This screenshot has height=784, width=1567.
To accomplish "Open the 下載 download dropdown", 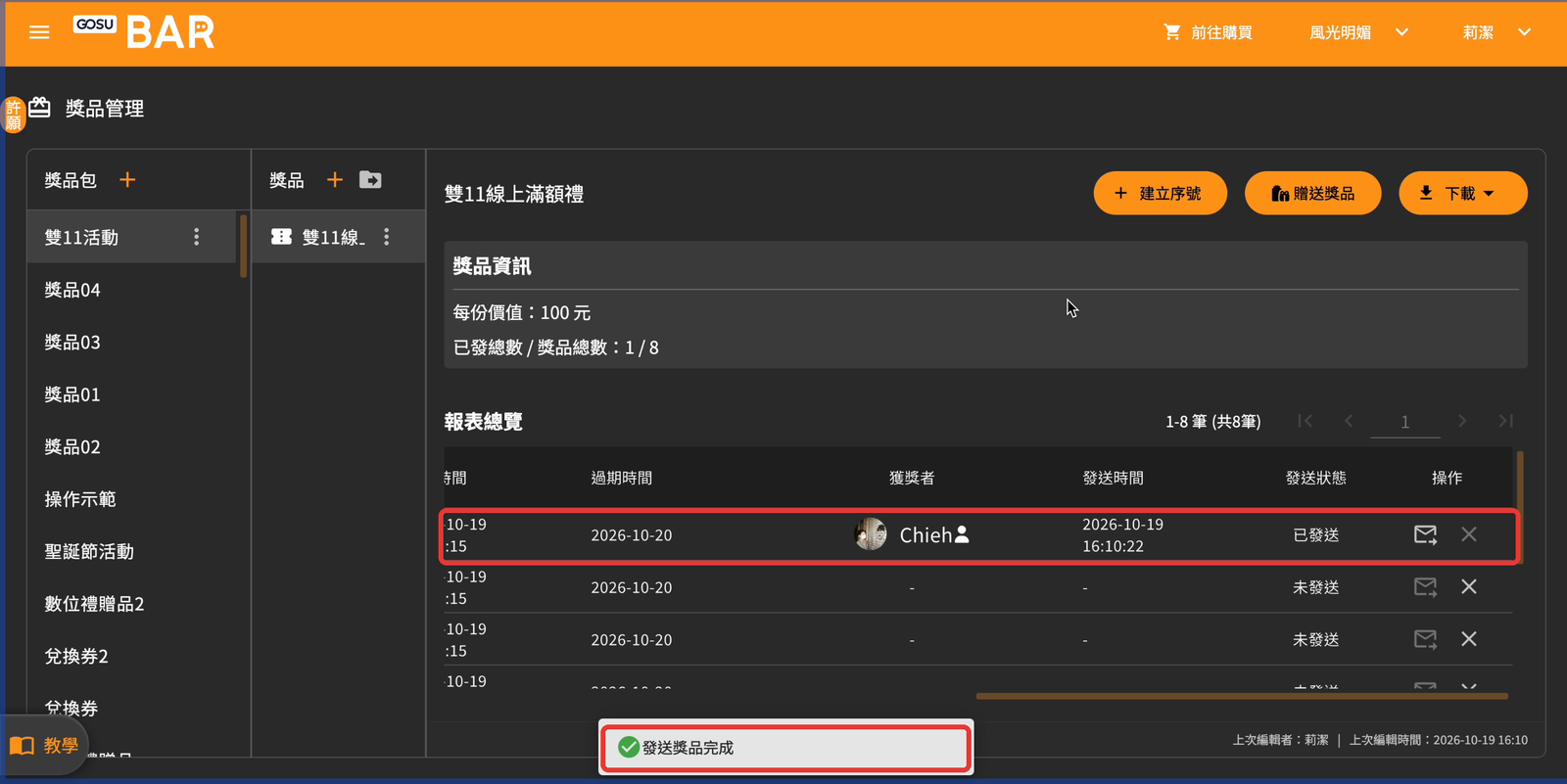I will [1462, 193].
